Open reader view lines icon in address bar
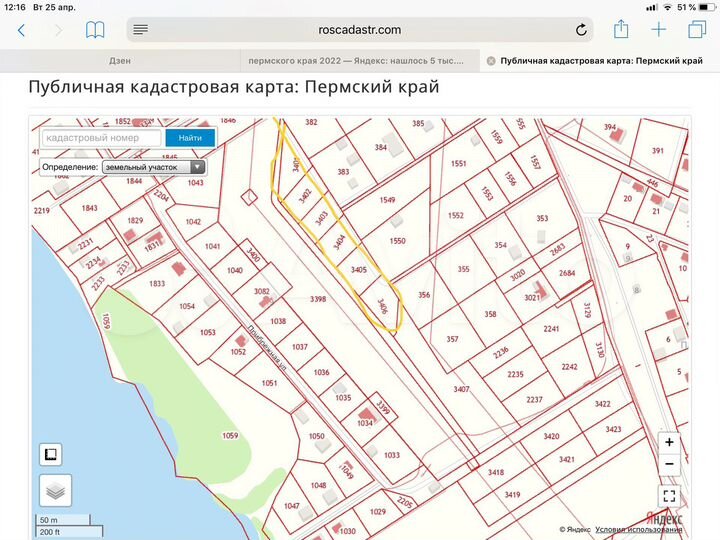The height and width of the screenshot is (540, 720). tap(141, 30)
